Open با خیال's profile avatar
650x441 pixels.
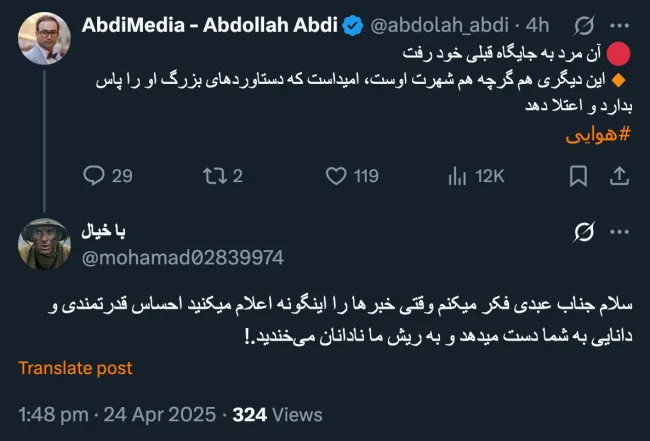[x=43, y=245]
